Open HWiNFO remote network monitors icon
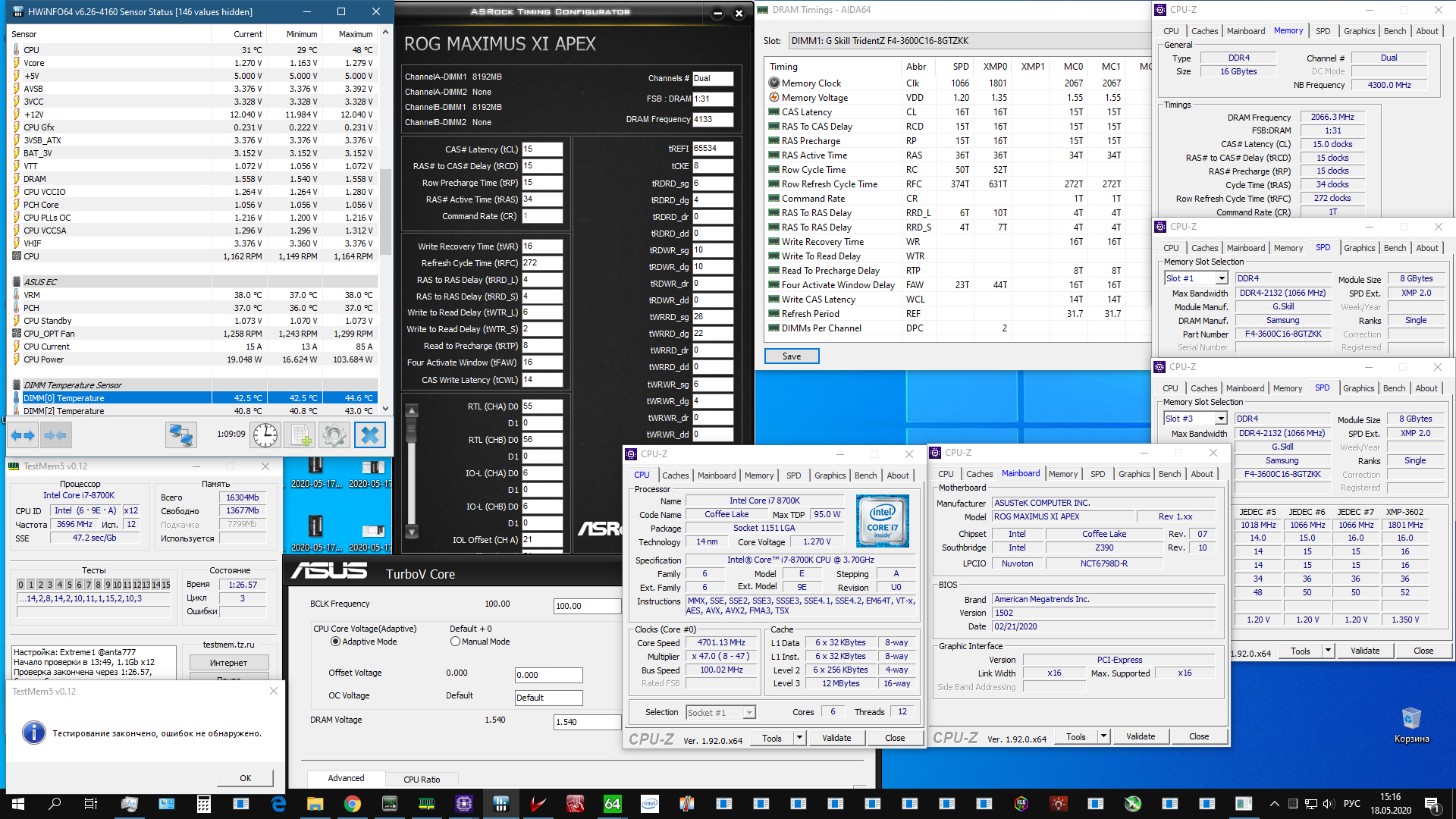This screenshot has height=819, width=1456. (180, 435)
